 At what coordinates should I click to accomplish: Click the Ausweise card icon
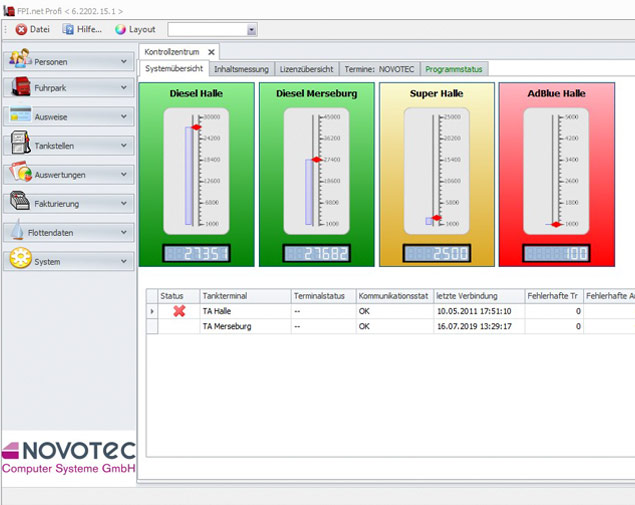tap(20, 117)
